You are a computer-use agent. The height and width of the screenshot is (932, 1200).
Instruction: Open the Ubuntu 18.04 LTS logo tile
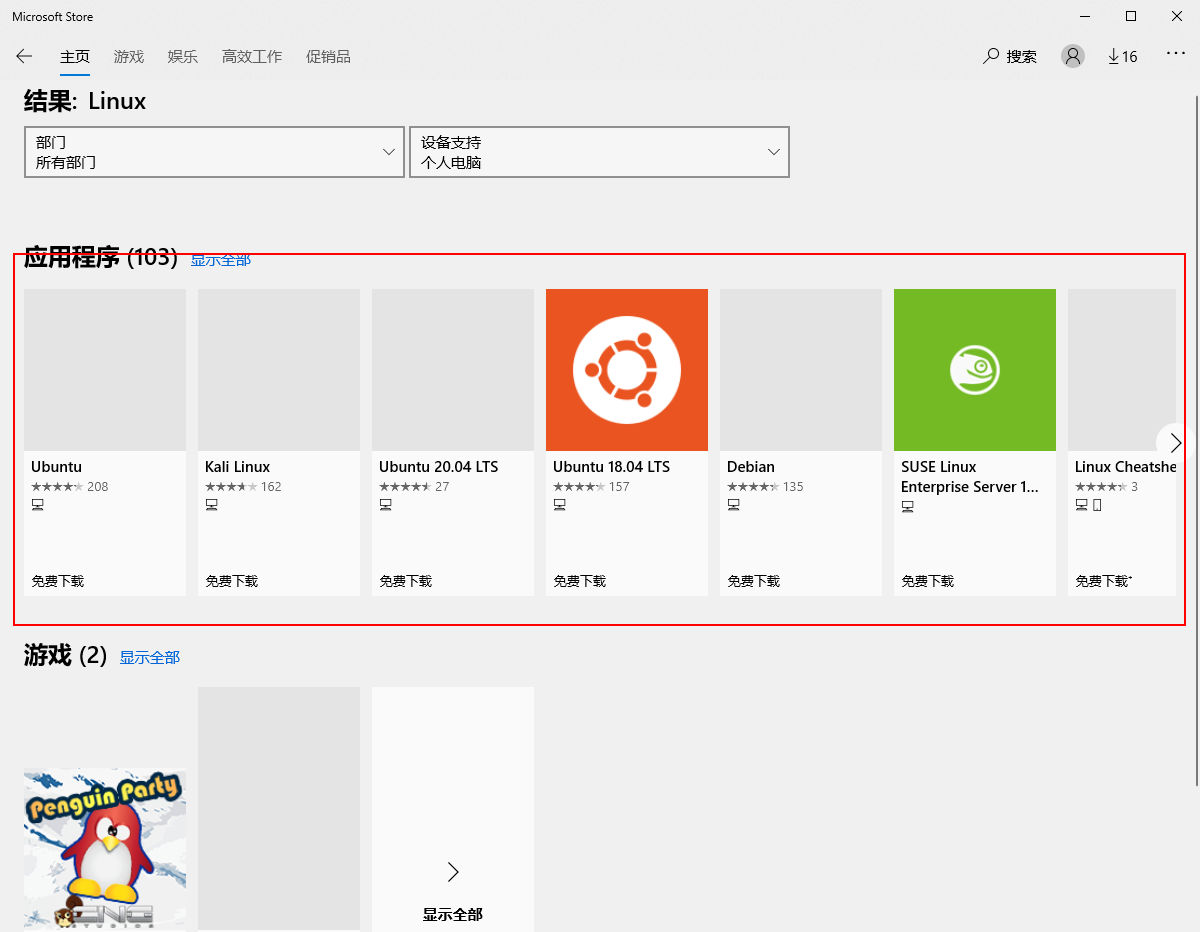pyautogui.click(x=627, y=370)
